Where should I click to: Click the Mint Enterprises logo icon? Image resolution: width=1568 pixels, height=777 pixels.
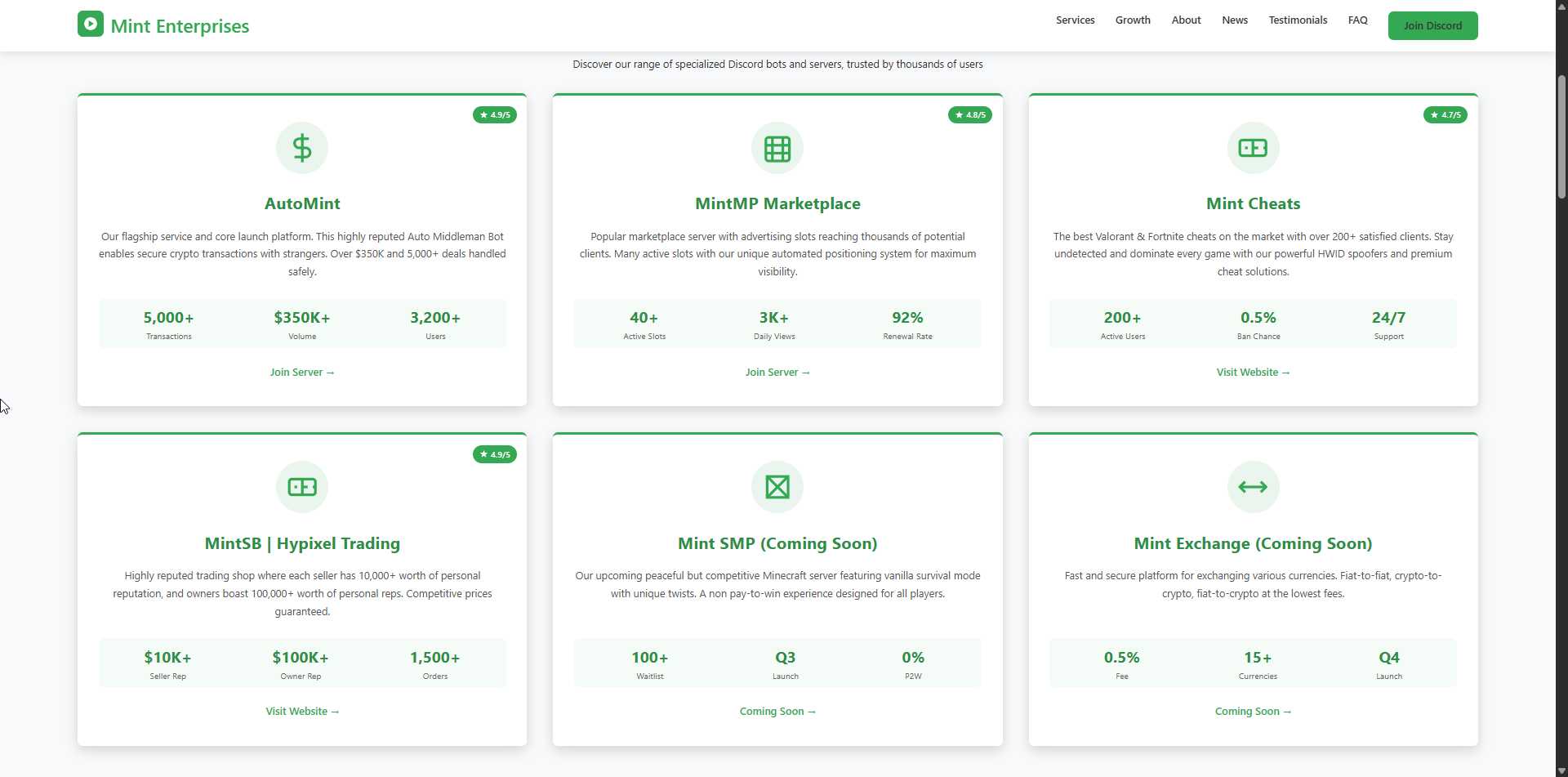[x=91, y=24]
